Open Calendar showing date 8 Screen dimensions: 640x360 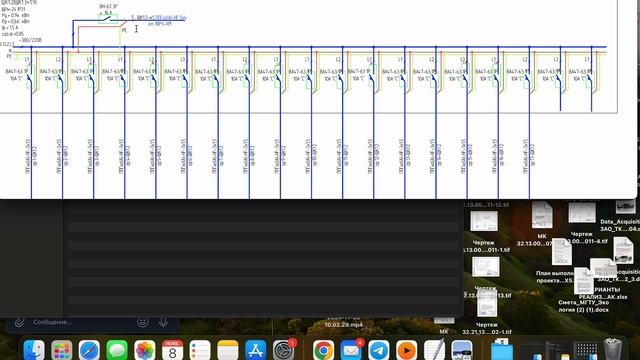172,350
